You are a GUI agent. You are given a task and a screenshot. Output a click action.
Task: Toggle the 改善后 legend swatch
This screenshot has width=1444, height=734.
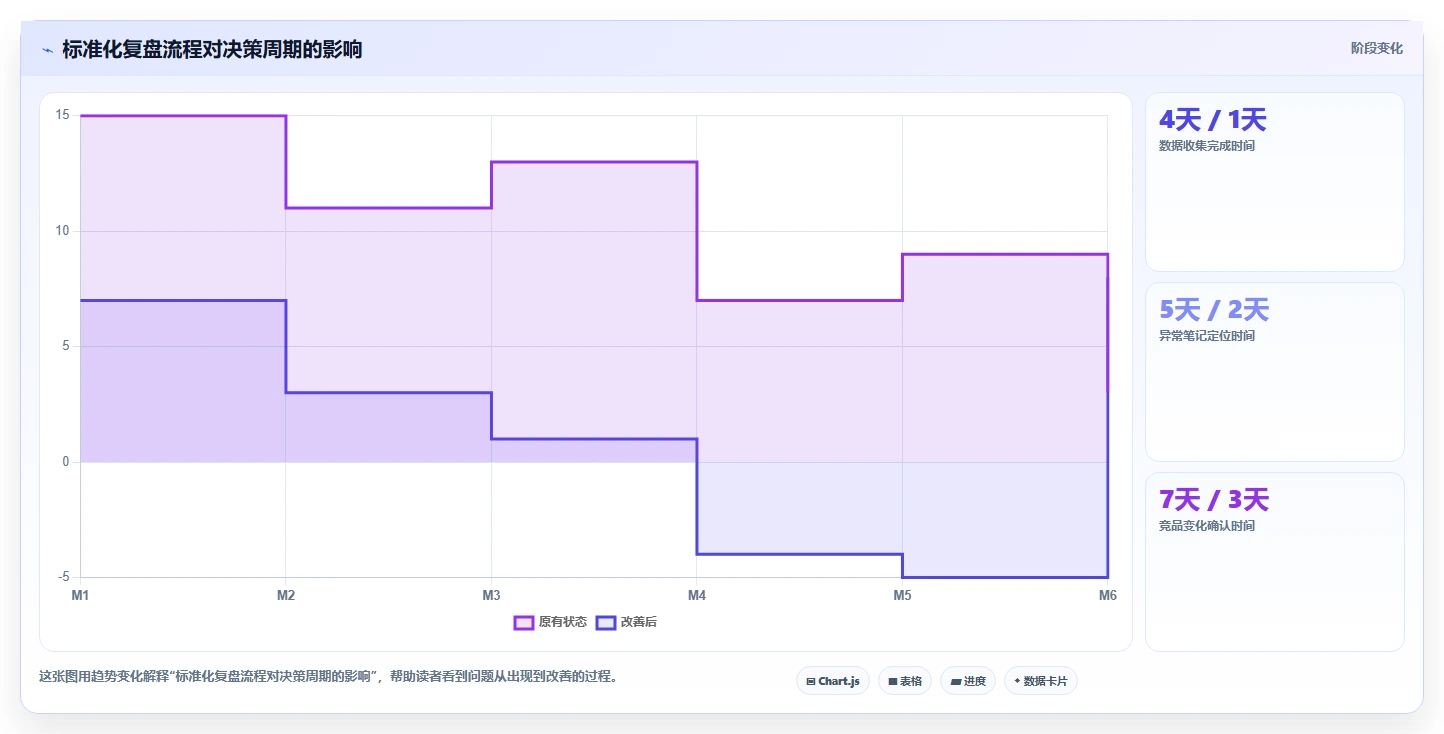click(606, 622)
